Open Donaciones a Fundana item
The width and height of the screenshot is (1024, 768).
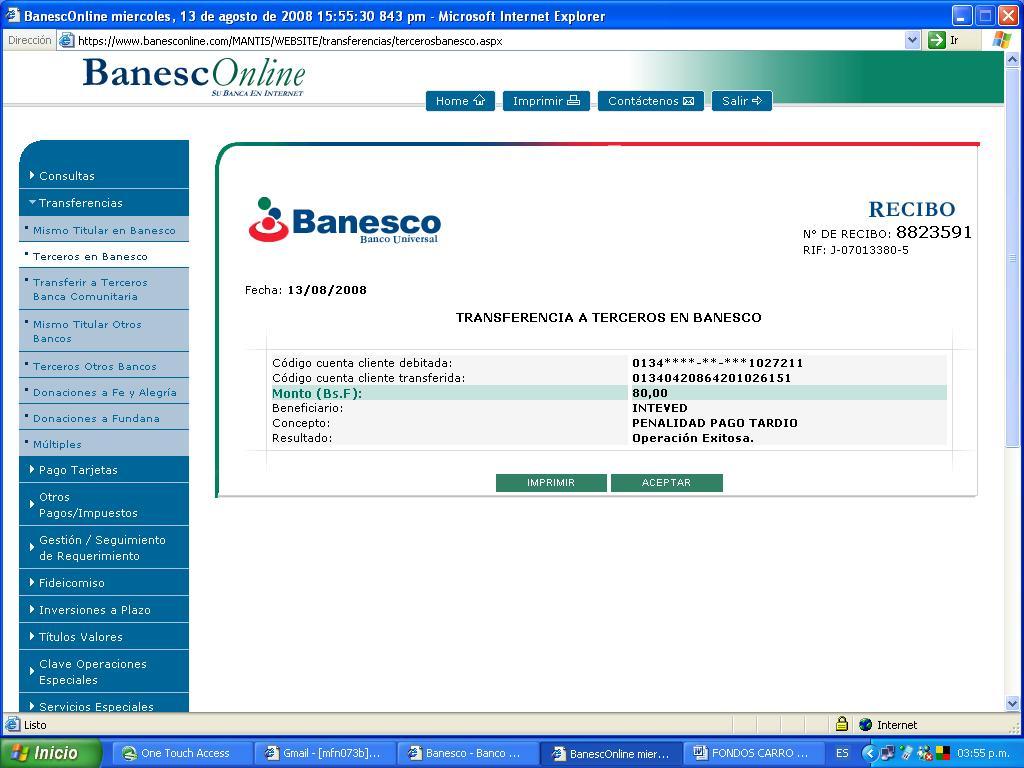[x=104, y=419]
